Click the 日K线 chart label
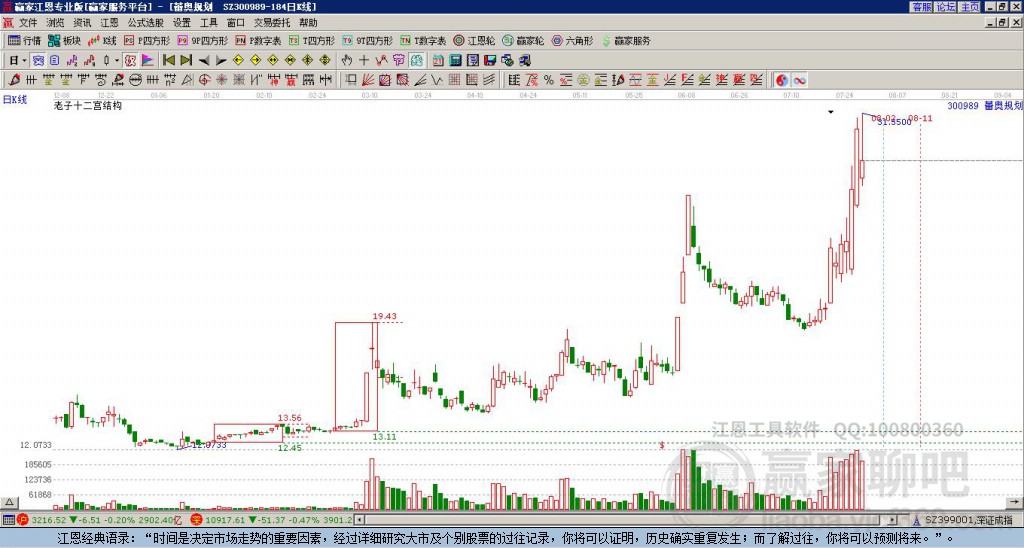The image size is (1024, 548). click(15, 100)
